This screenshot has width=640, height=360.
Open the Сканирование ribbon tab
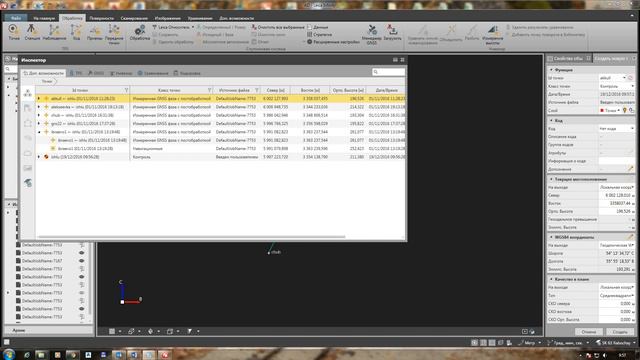(x=134, y=18)
